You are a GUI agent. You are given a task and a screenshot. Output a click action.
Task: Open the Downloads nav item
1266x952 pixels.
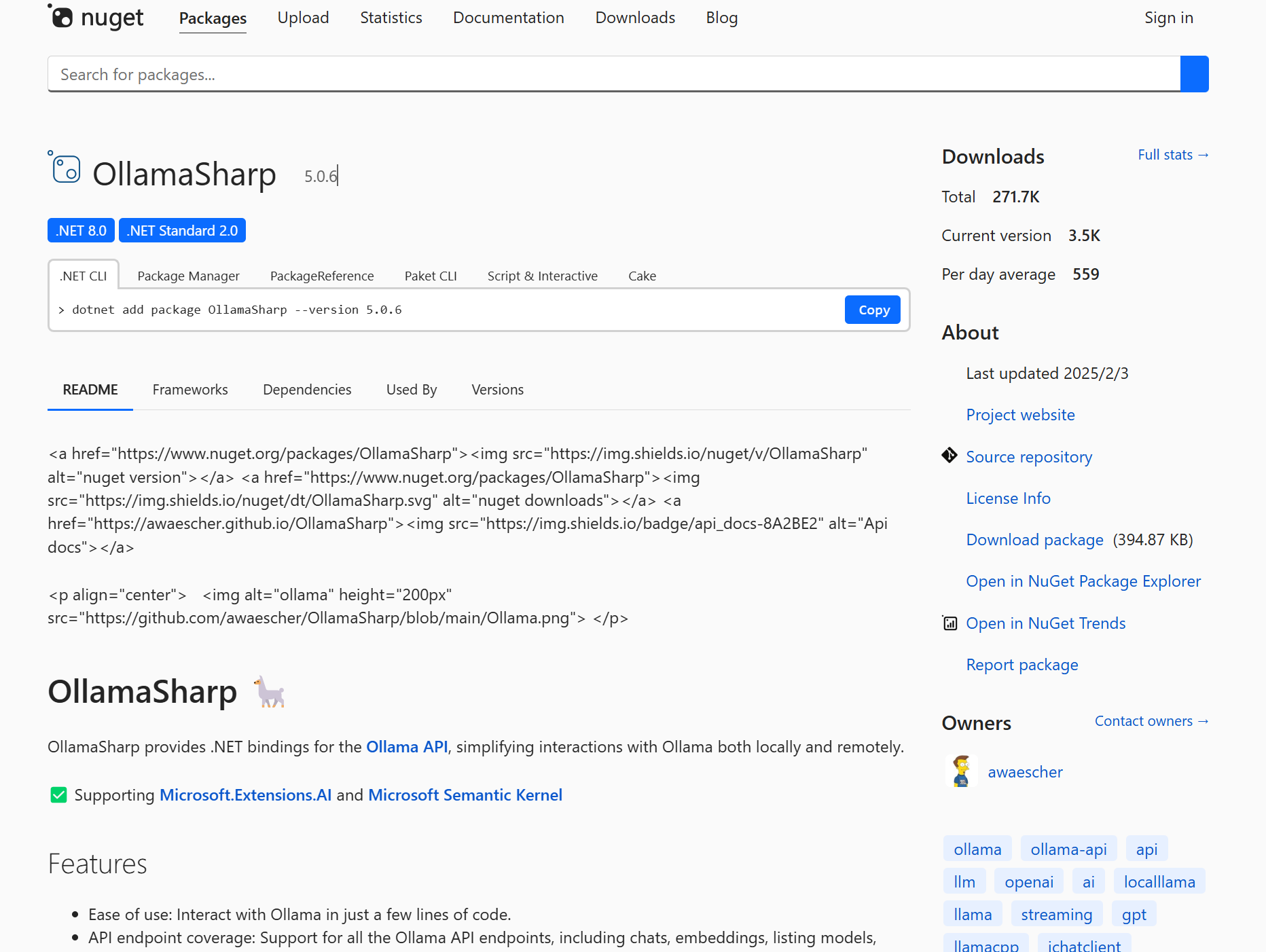635,18
